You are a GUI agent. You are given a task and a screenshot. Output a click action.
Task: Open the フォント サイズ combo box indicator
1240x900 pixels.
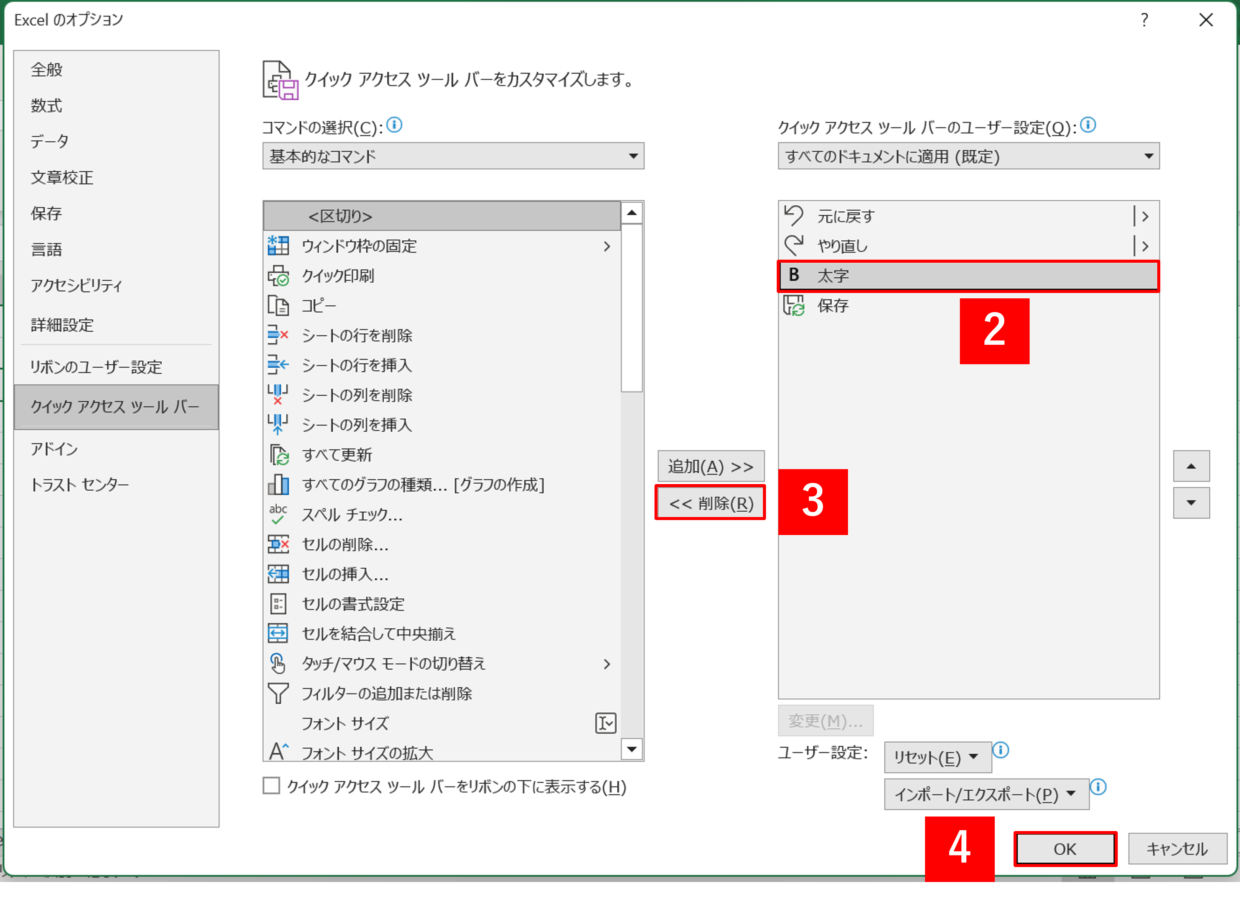click(x=606, y=723)
